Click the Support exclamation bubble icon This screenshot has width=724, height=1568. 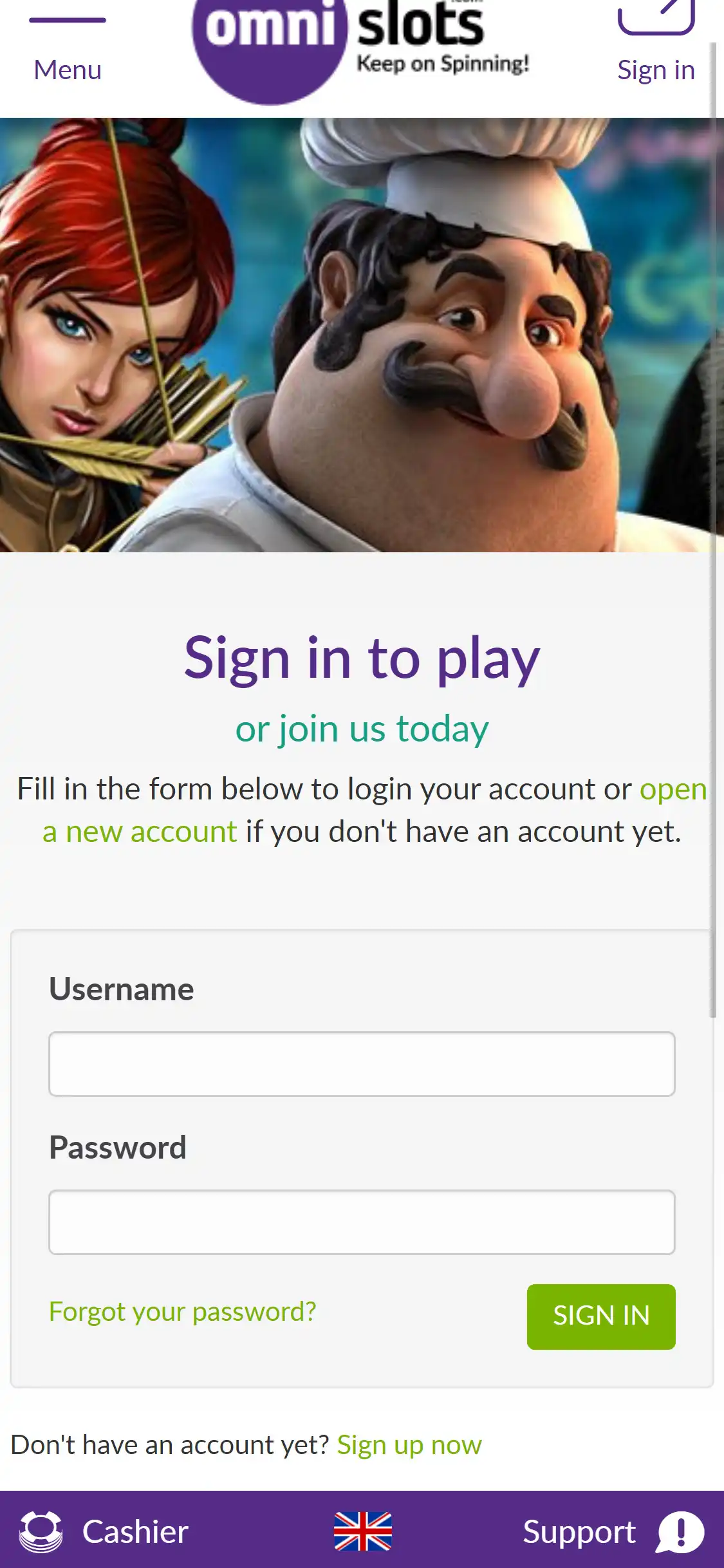coord(680,1532)
